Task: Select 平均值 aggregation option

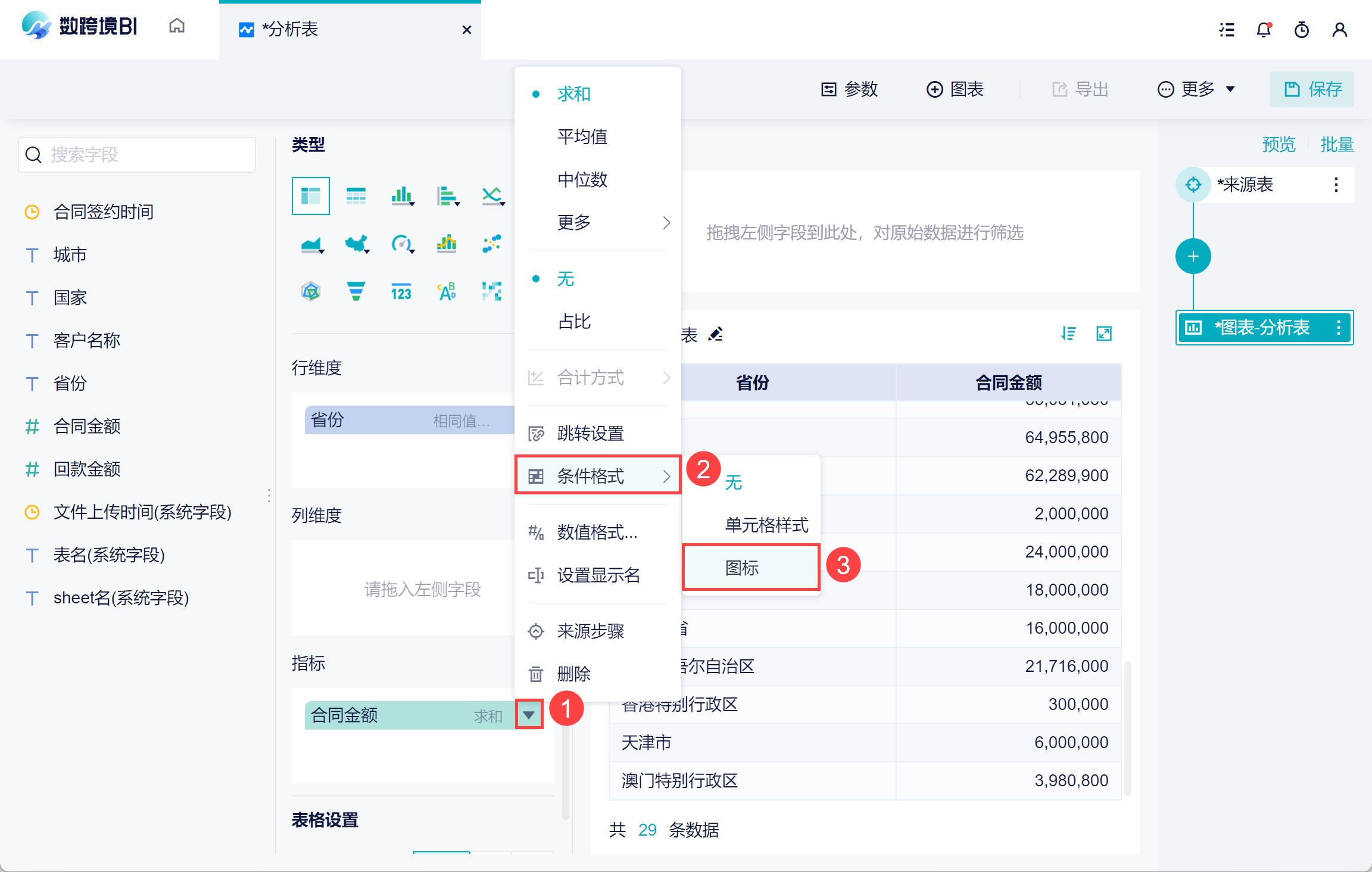Action: coord(582,137)
